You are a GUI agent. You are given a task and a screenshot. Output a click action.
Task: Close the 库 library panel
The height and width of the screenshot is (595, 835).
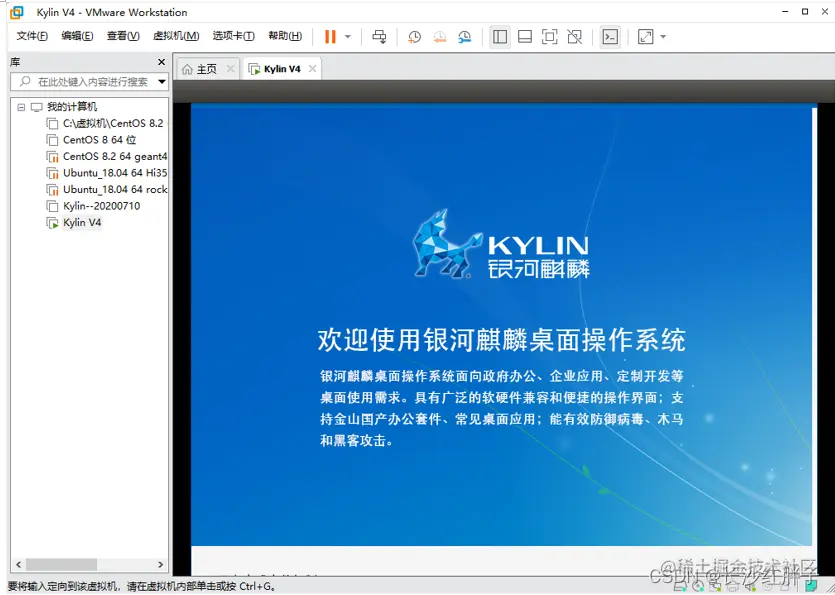tap(161, 62)
